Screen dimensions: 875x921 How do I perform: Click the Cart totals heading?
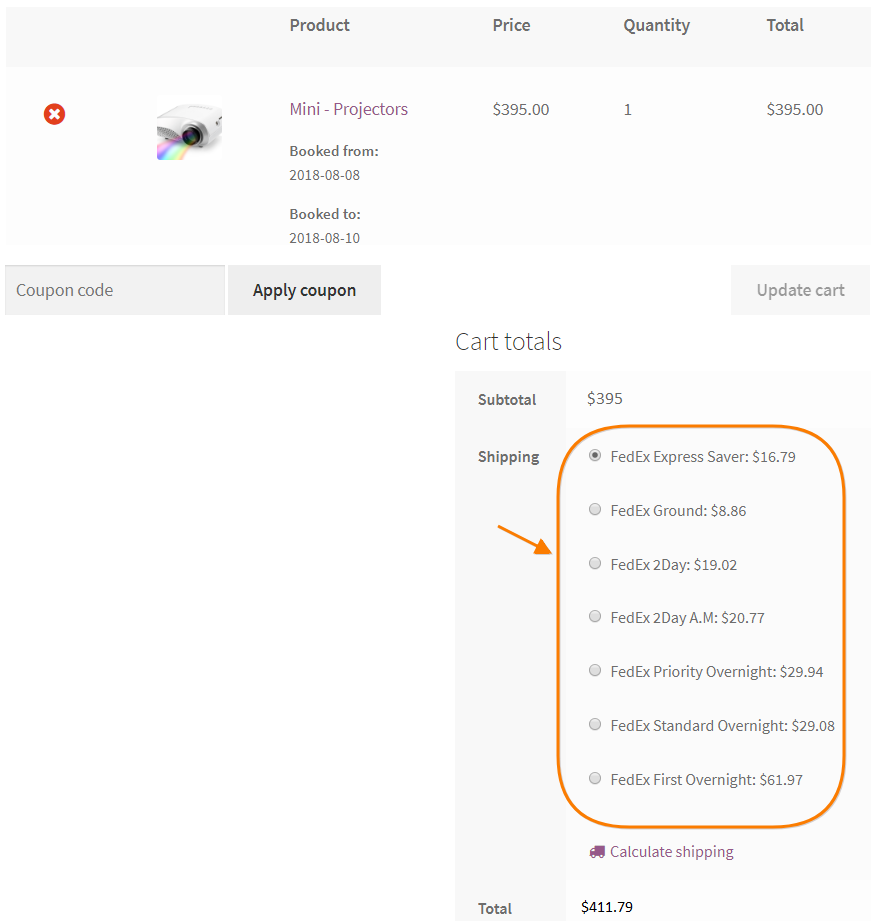pyautogui.click(x=509, y=342)
